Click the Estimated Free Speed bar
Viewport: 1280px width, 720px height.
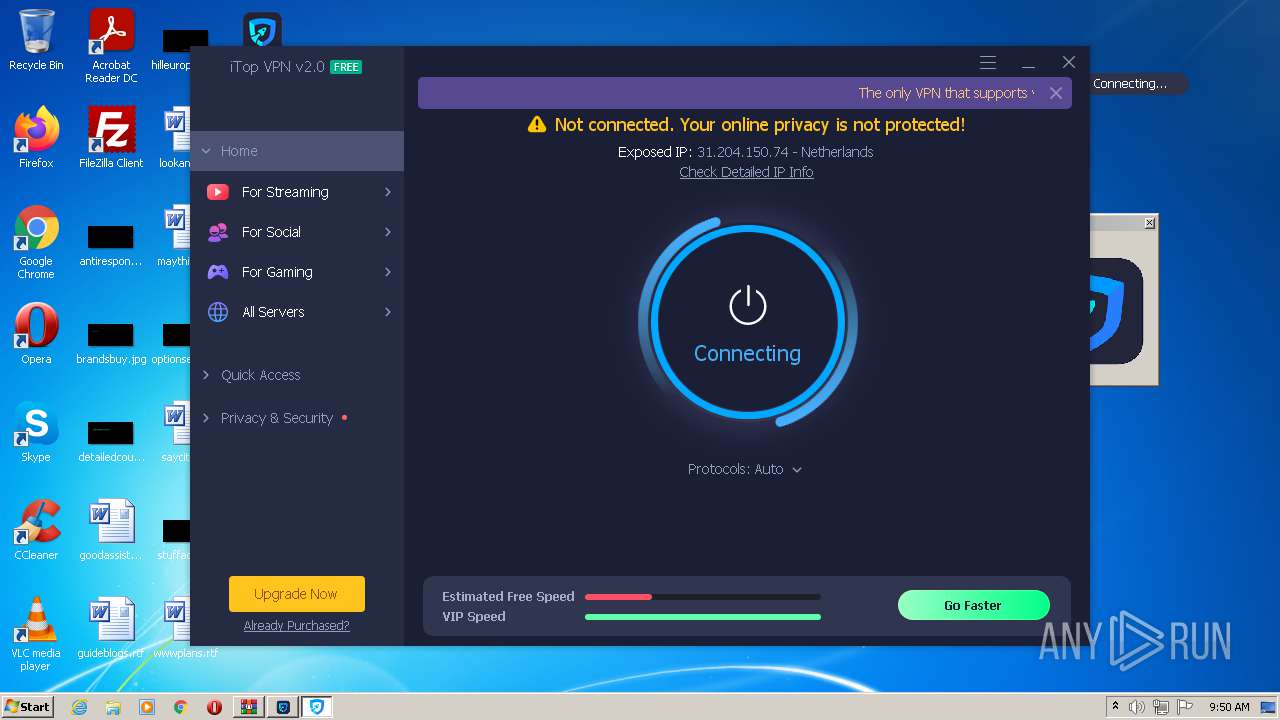pos(703,597)
